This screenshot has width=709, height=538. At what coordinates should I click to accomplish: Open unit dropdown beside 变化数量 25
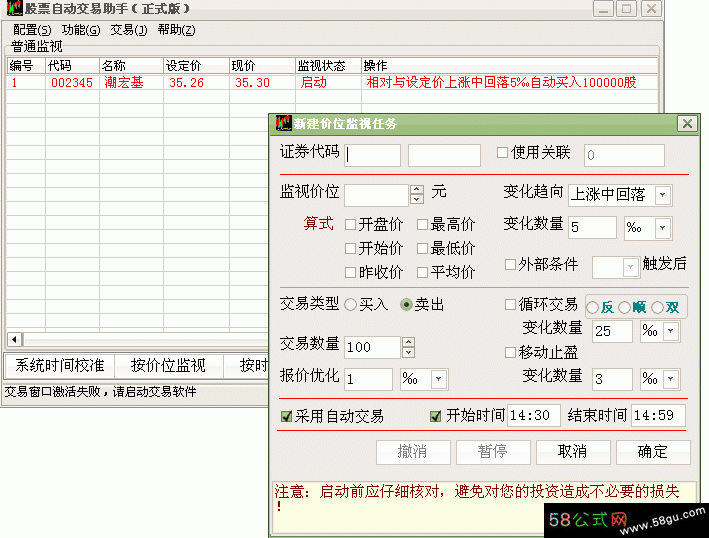pyautogui.click(x=671, y=331)
